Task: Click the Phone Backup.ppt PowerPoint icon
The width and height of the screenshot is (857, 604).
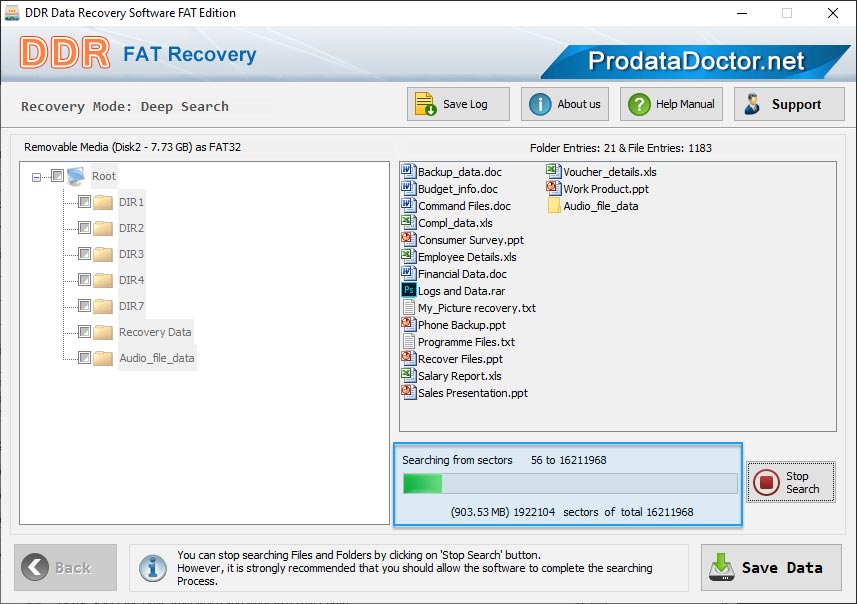Action: tap(408, 324)
